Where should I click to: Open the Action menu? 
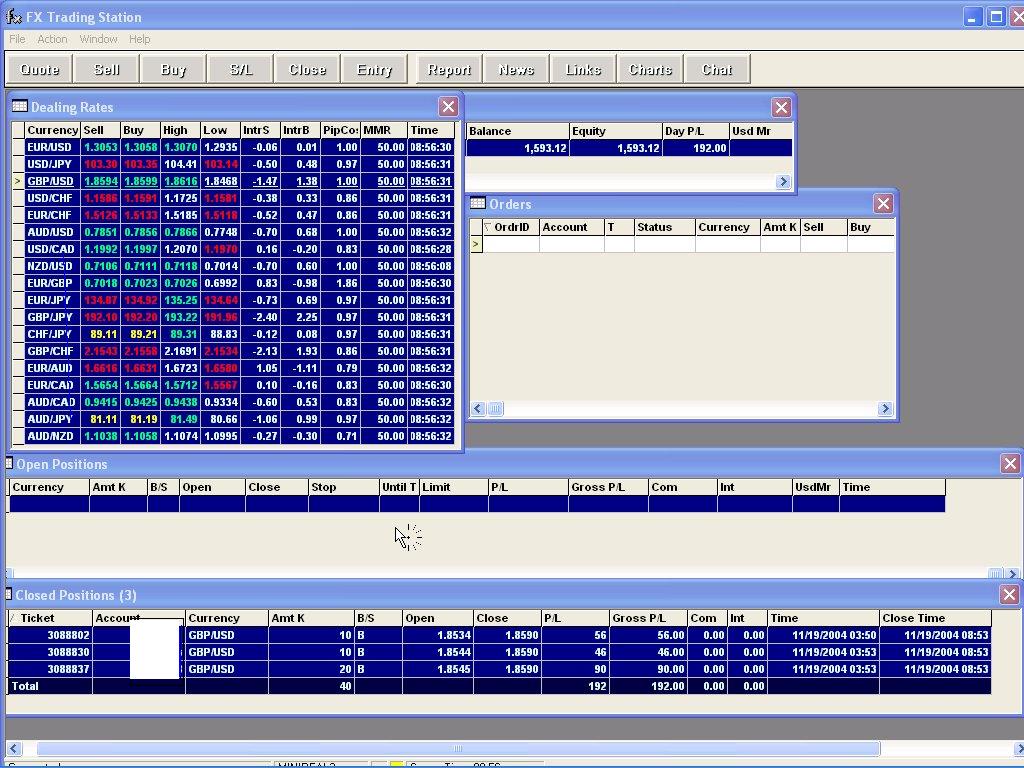pos(52,39)
